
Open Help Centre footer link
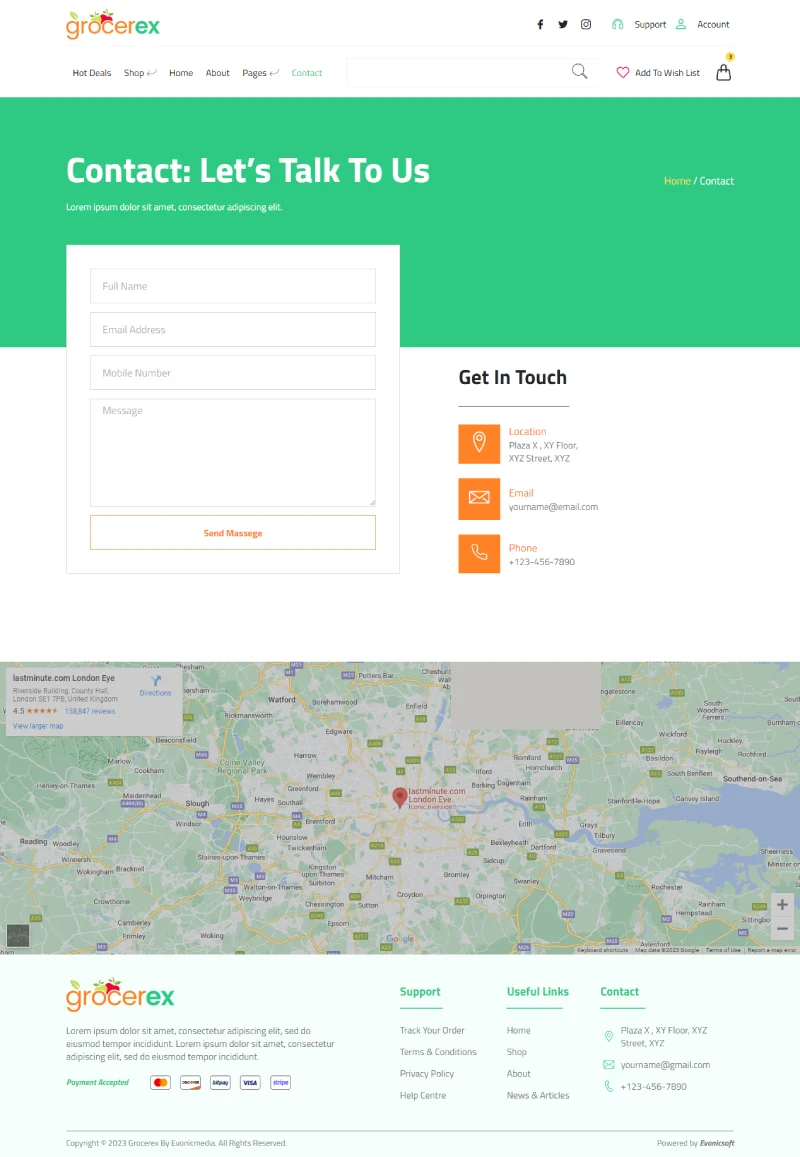[x=423, y=1095]
